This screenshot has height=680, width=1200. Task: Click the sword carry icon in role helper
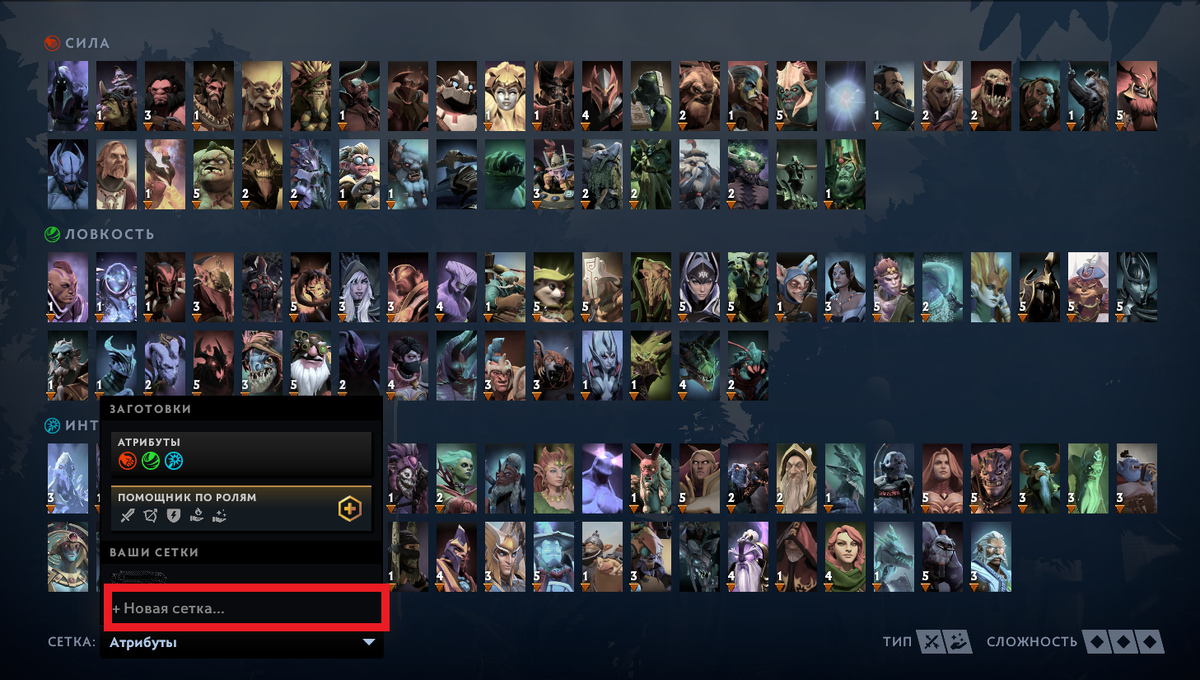[127, 516]
